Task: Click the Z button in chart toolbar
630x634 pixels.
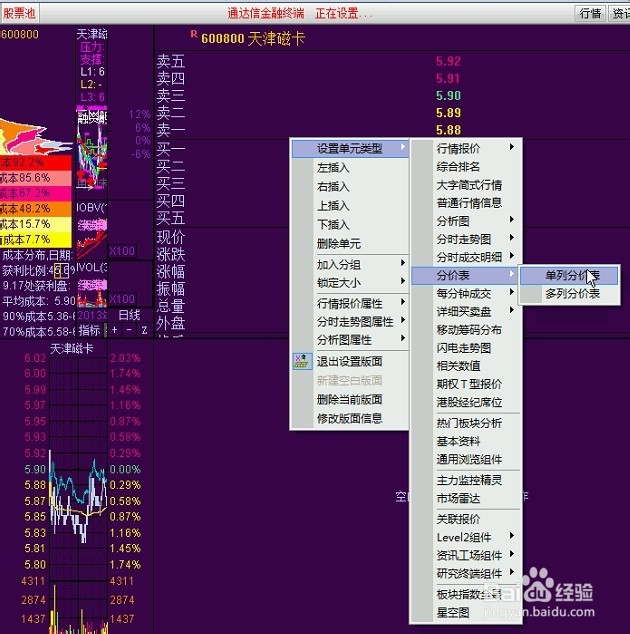Action: click(144, 330)
